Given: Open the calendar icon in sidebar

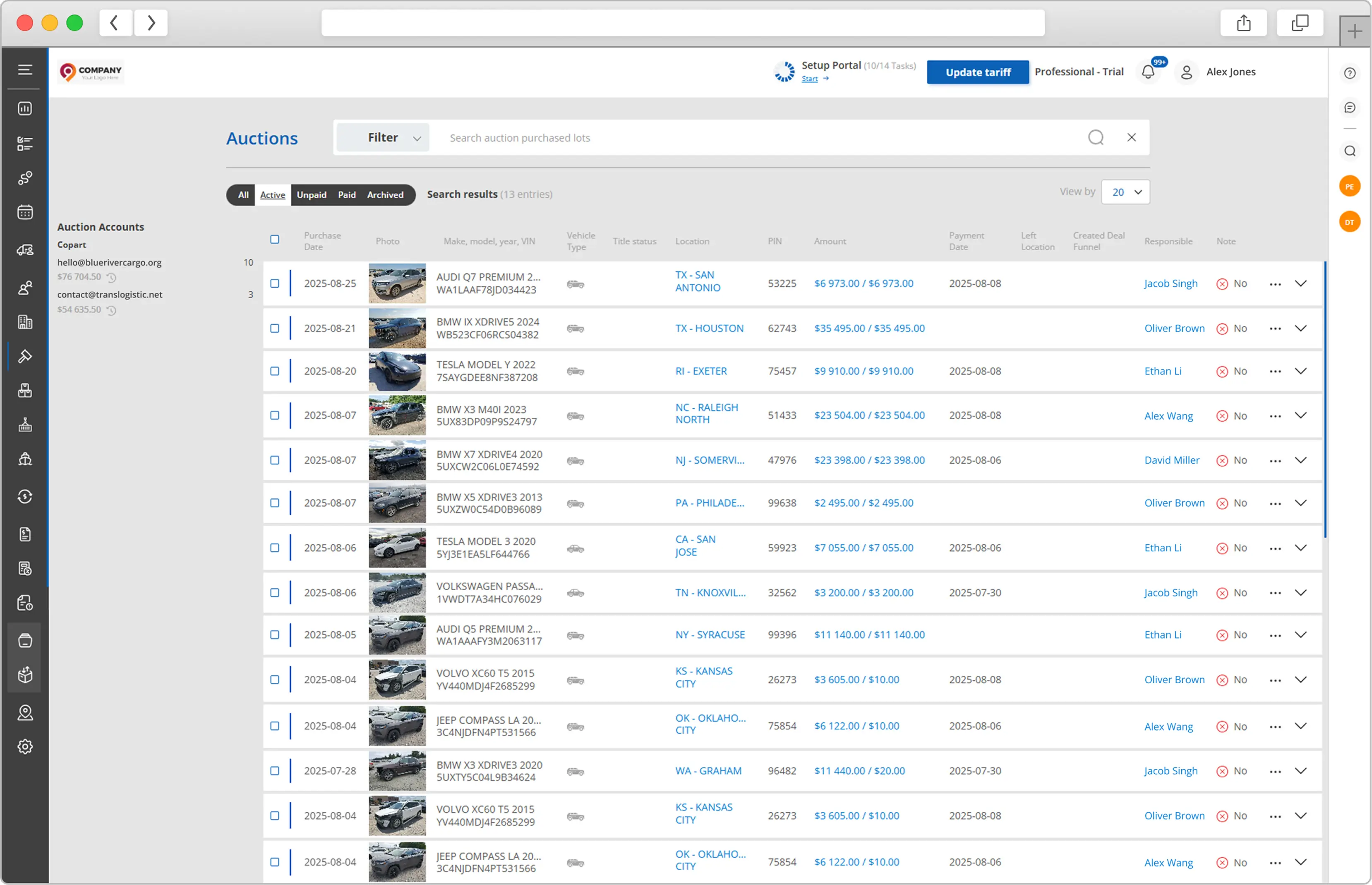Looking at the screenshot, I should click(x=25, y=213).
